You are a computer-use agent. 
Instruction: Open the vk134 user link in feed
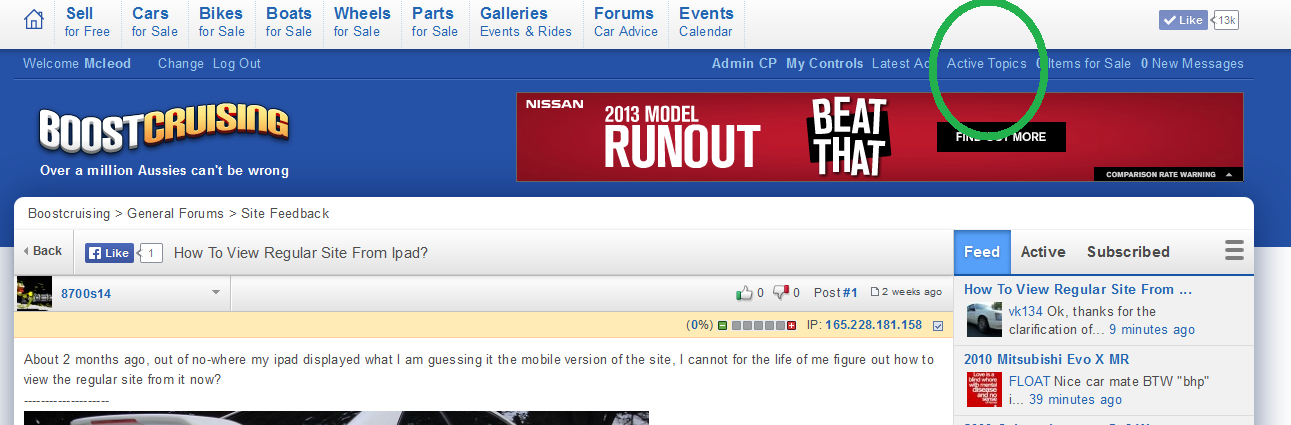pyautogui.click(x=1025, y=311)
